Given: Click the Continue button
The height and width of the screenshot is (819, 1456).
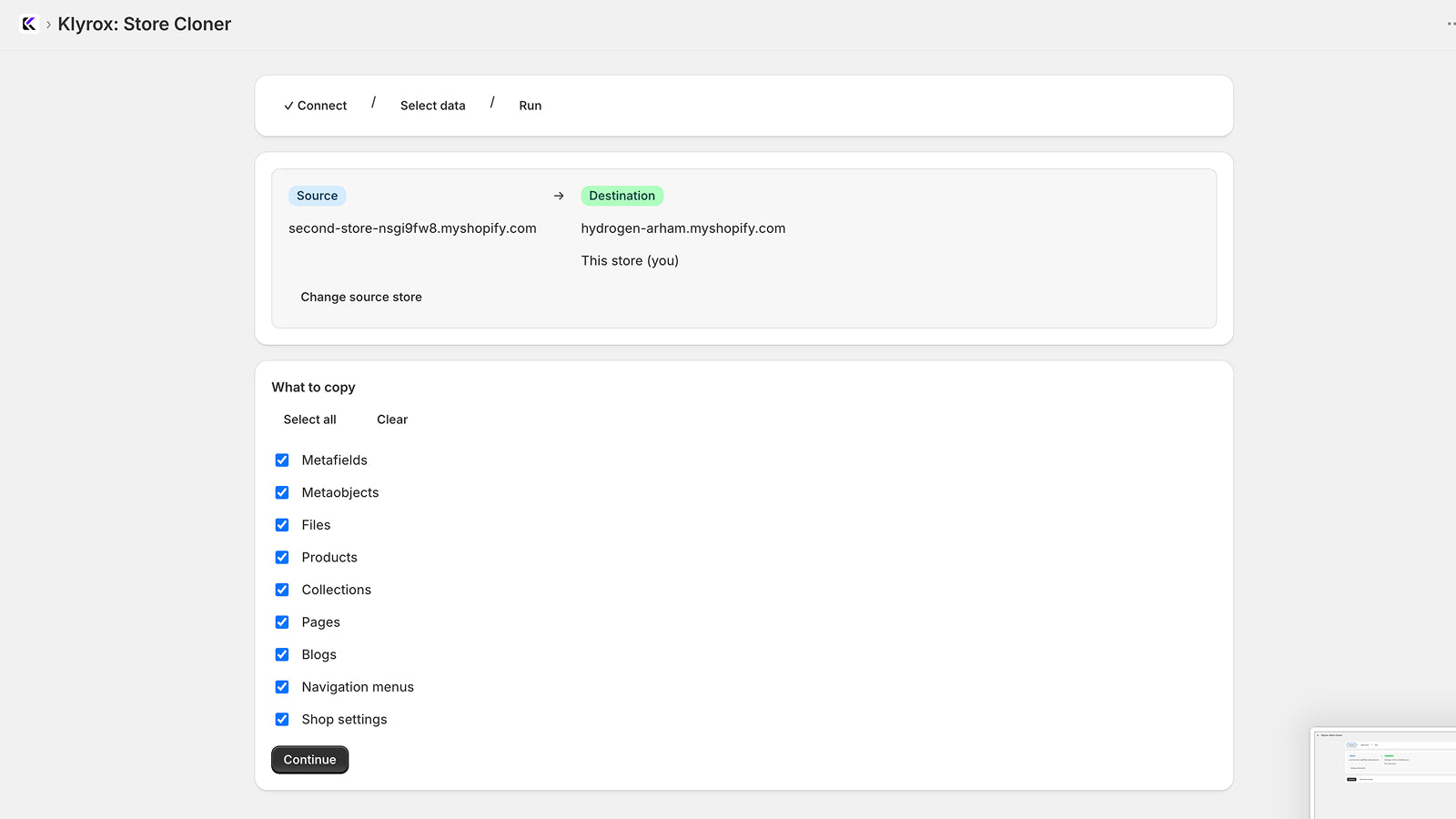Looking at the screenshot, I should 309,760.
